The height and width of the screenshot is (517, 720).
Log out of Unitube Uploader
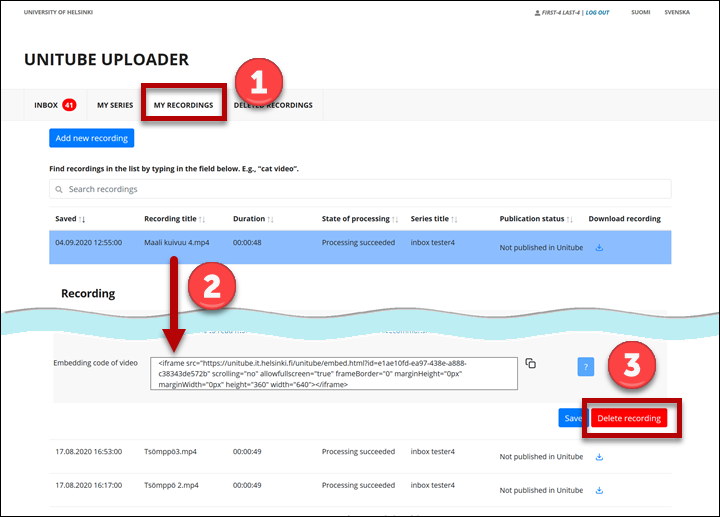pyautogui.click(x=597, y=13)
